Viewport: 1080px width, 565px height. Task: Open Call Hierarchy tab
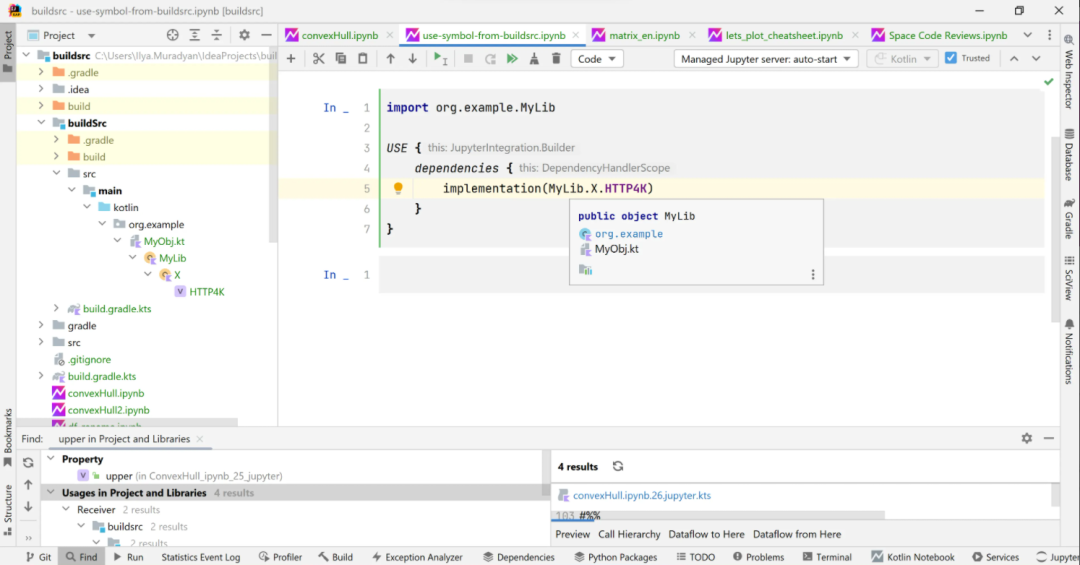[x=629, y=534]
